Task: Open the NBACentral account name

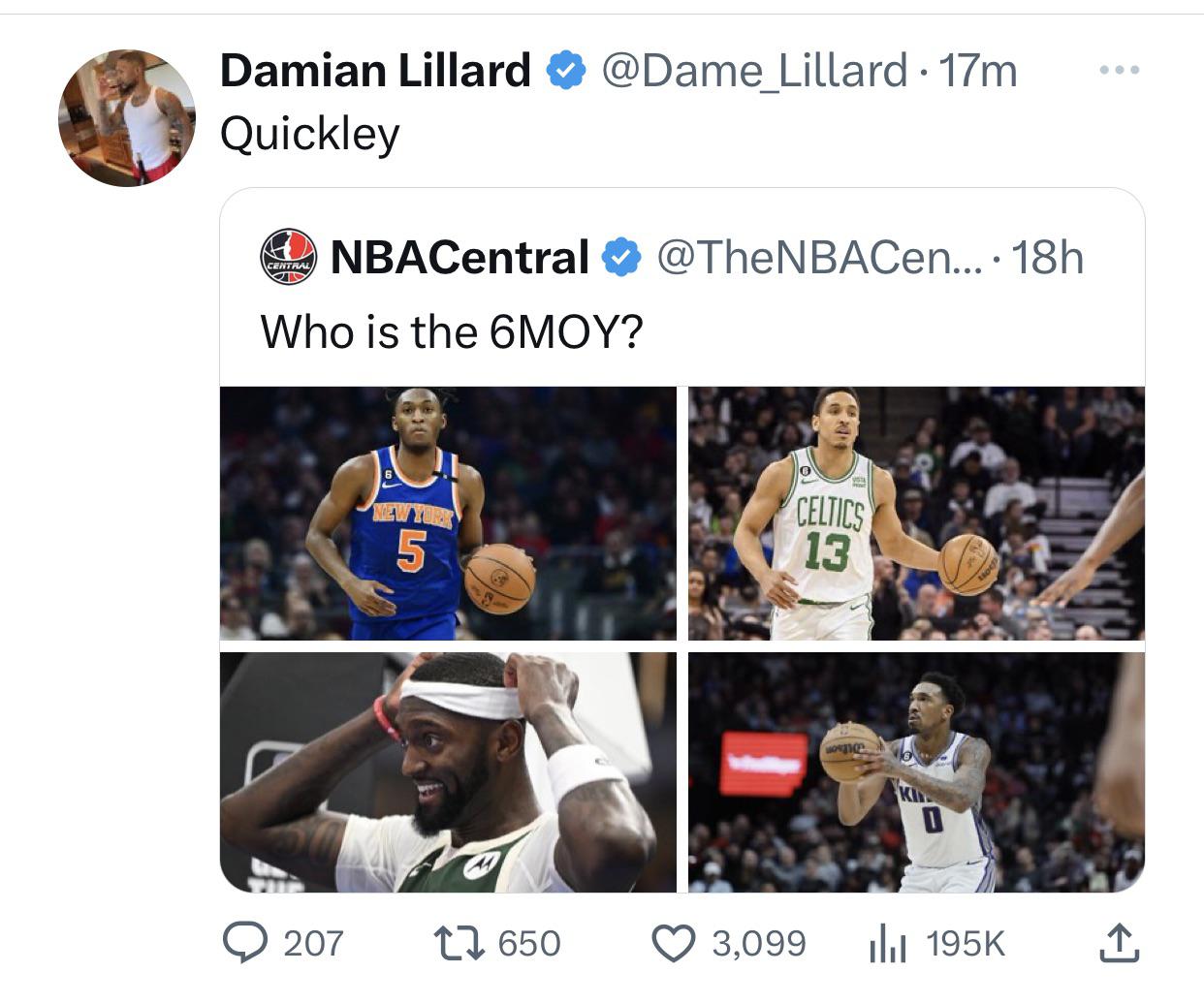Action: pyautogui.click(x=459, y=258)
